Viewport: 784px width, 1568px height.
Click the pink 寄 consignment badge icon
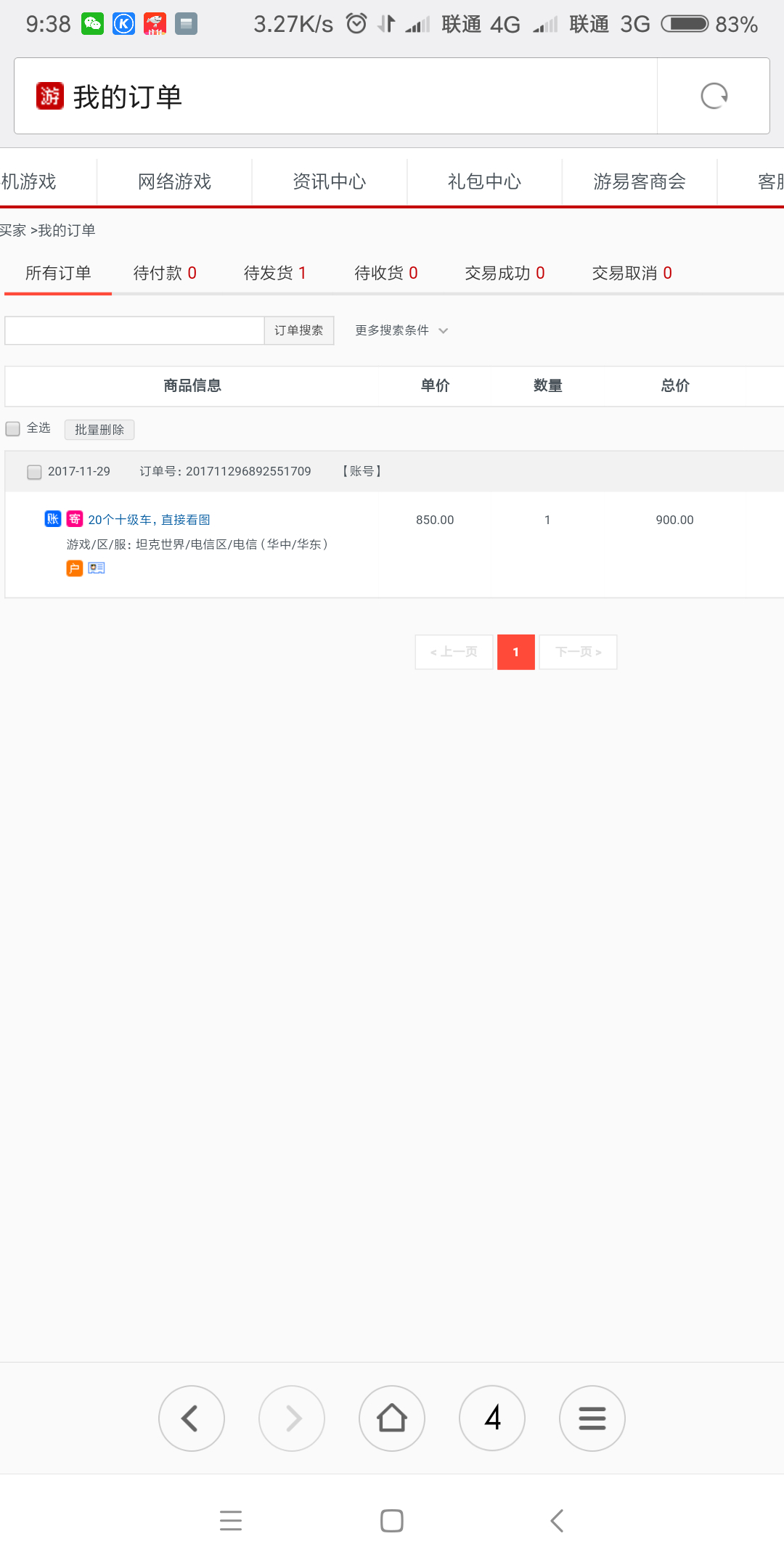(75, 519)
